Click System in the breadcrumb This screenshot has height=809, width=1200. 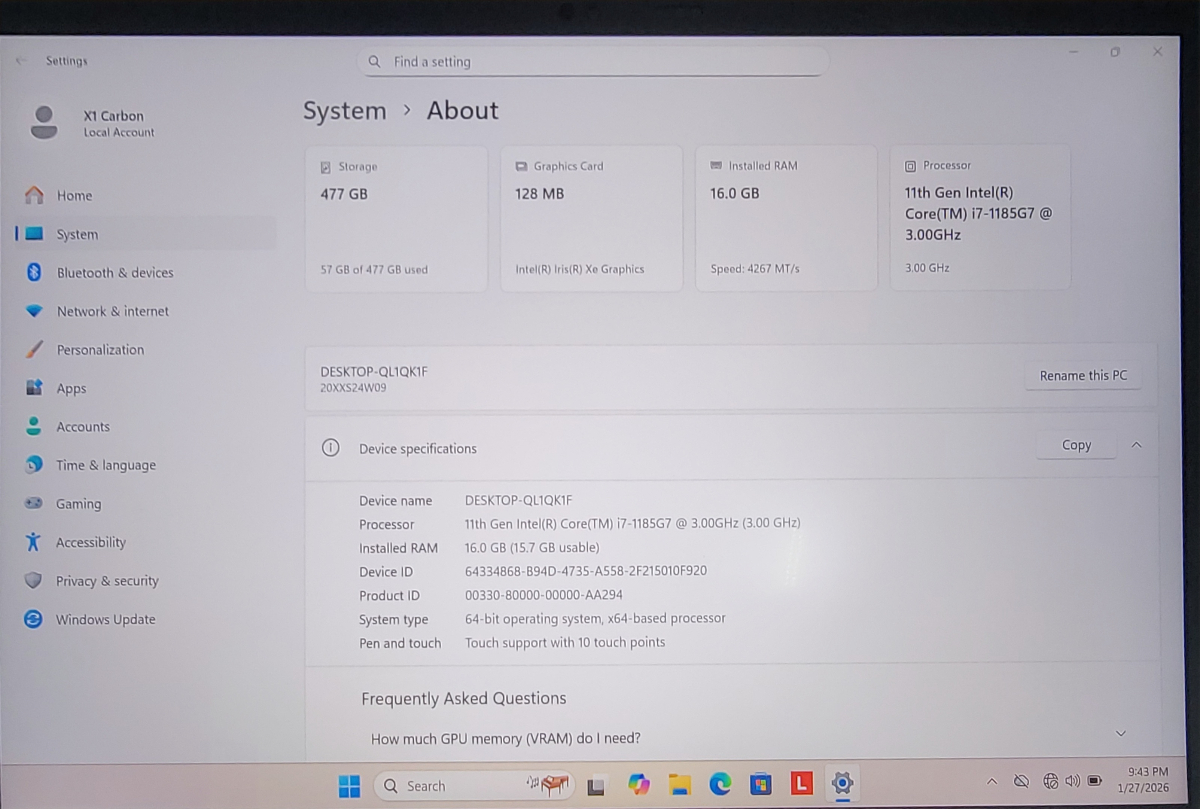pos(344,111)
